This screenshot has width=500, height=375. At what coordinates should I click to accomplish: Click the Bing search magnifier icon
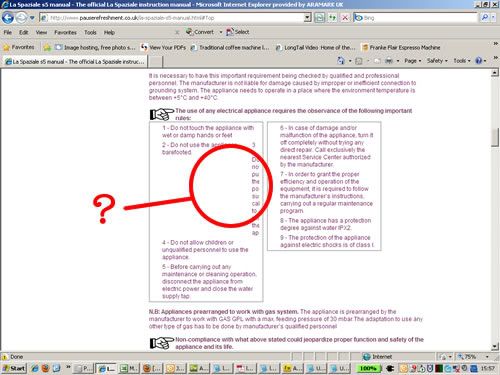click(485, 17)
